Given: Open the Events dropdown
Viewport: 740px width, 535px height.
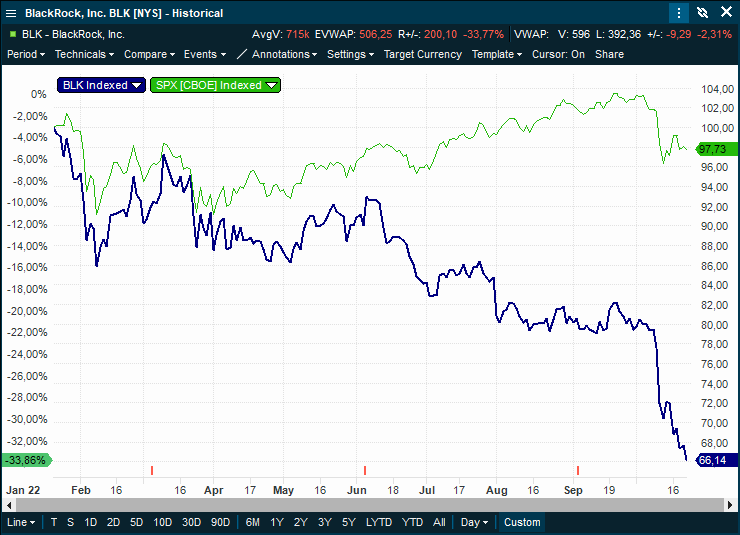Looking at the screenshot, I should tap(205, 54).
